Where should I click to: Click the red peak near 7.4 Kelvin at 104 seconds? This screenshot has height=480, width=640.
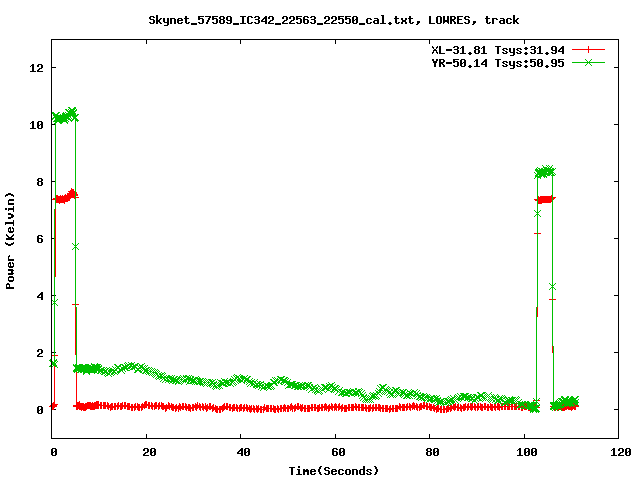pos(545,200)
